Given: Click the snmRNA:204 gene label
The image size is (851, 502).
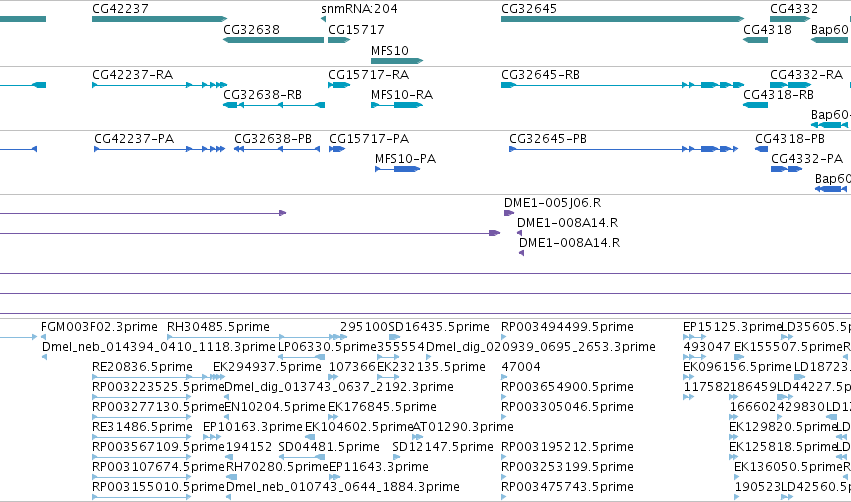Looking at the screenshot, I should (x=359, y=9).
